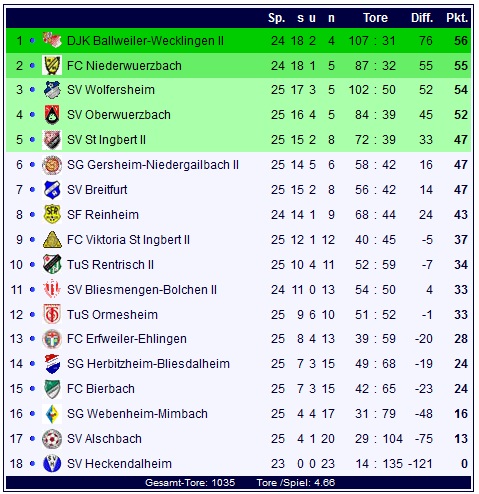Open the TuS Rentrisch II team link
The height and width of the screenshot is (494, 479).
[110, 265]
